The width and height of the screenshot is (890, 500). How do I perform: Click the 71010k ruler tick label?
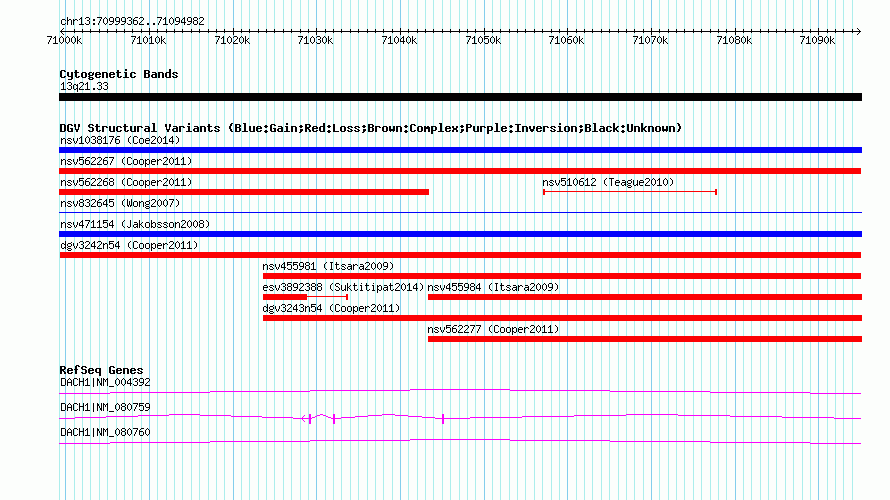[x=148, y=40]
